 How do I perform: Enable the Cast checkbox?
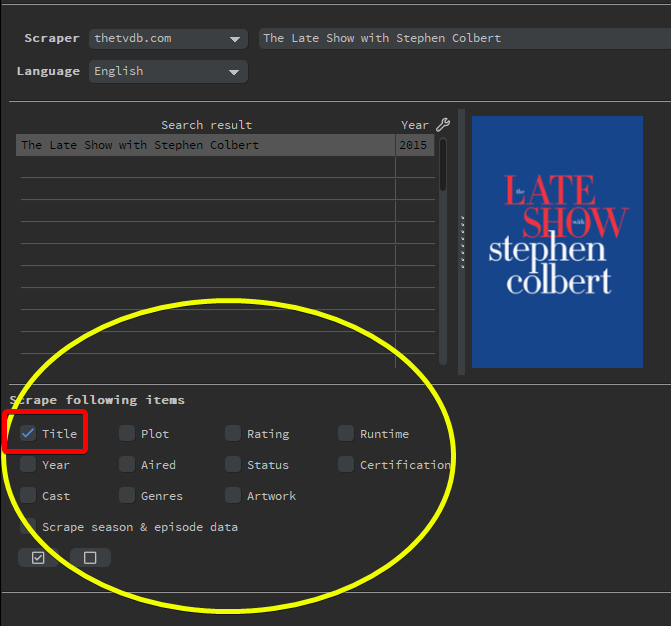coord(28,495)
